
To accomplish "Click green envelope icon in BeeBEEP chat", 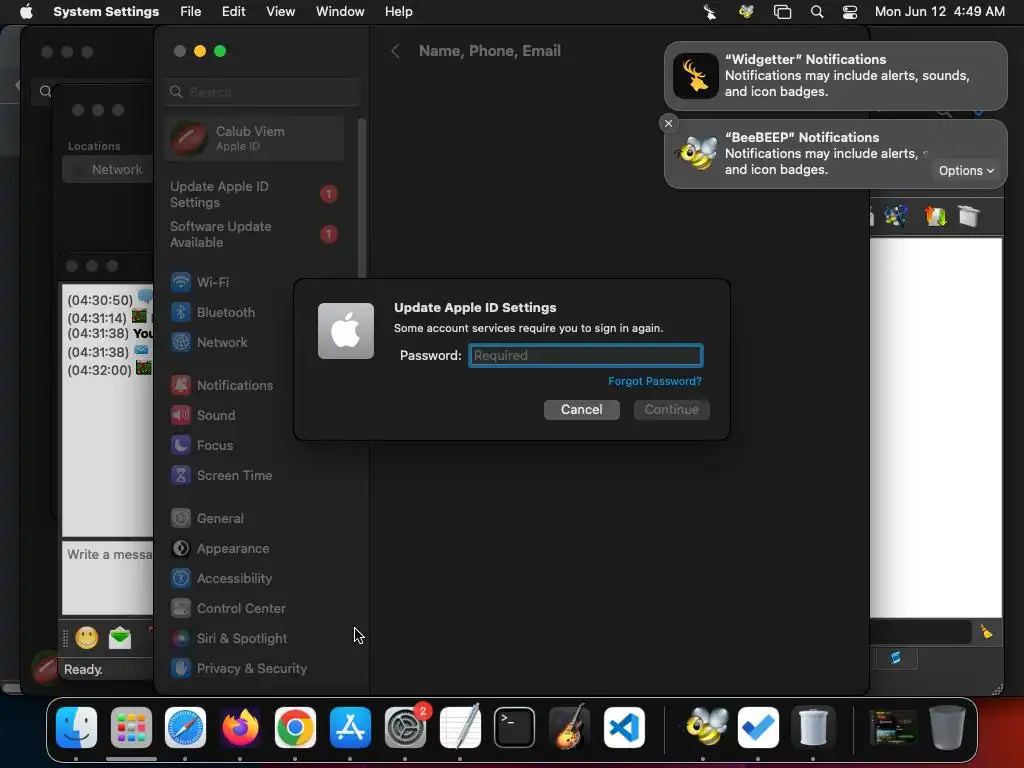I will (120, 637).
